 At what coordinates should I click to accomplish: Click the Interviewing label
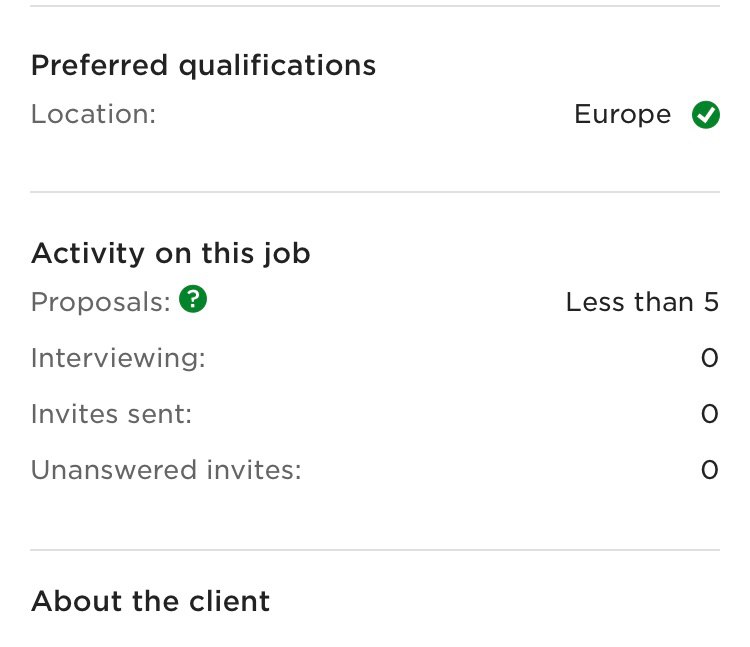(x=118, y=358)
